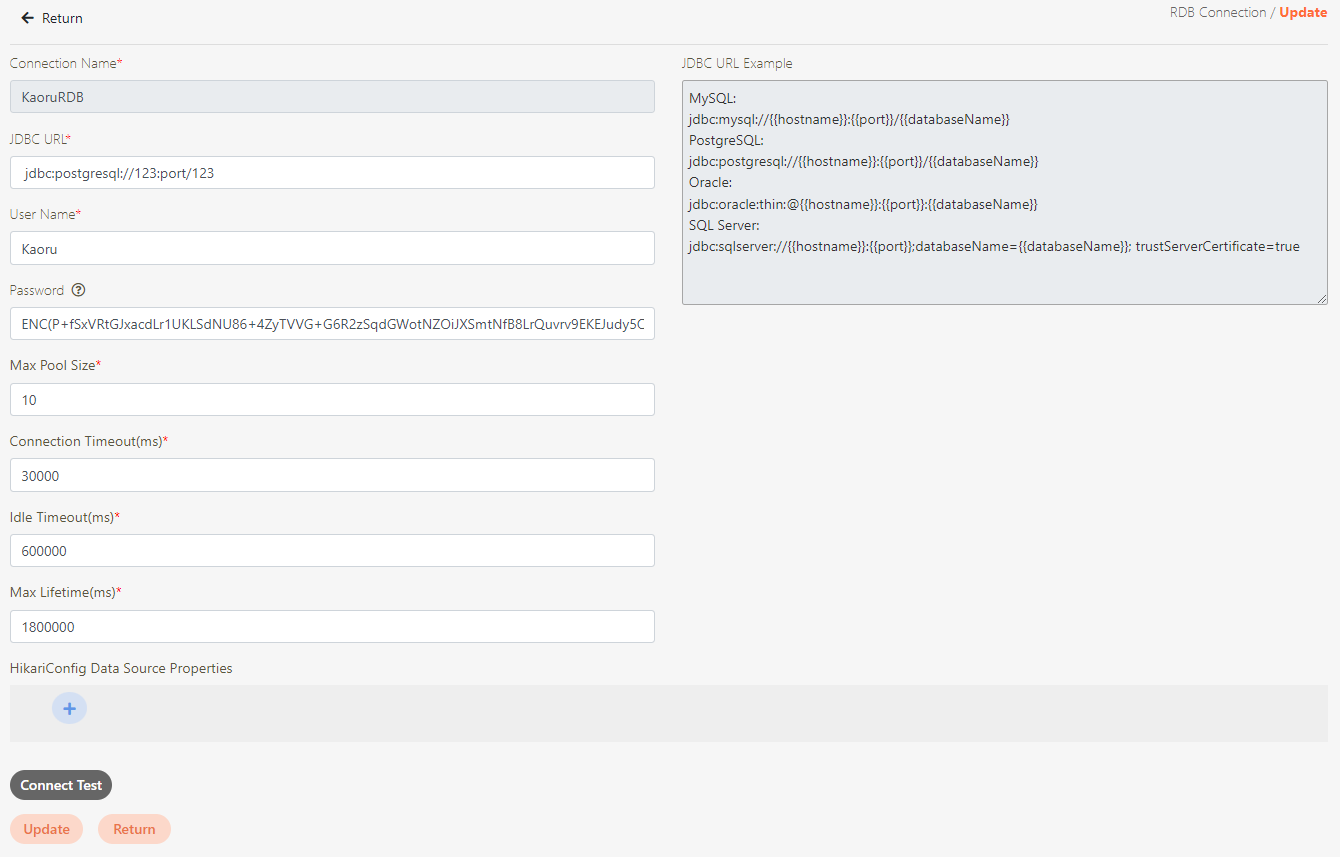
Task: Focus the JDBC URL input field
Action: (332, 173)
